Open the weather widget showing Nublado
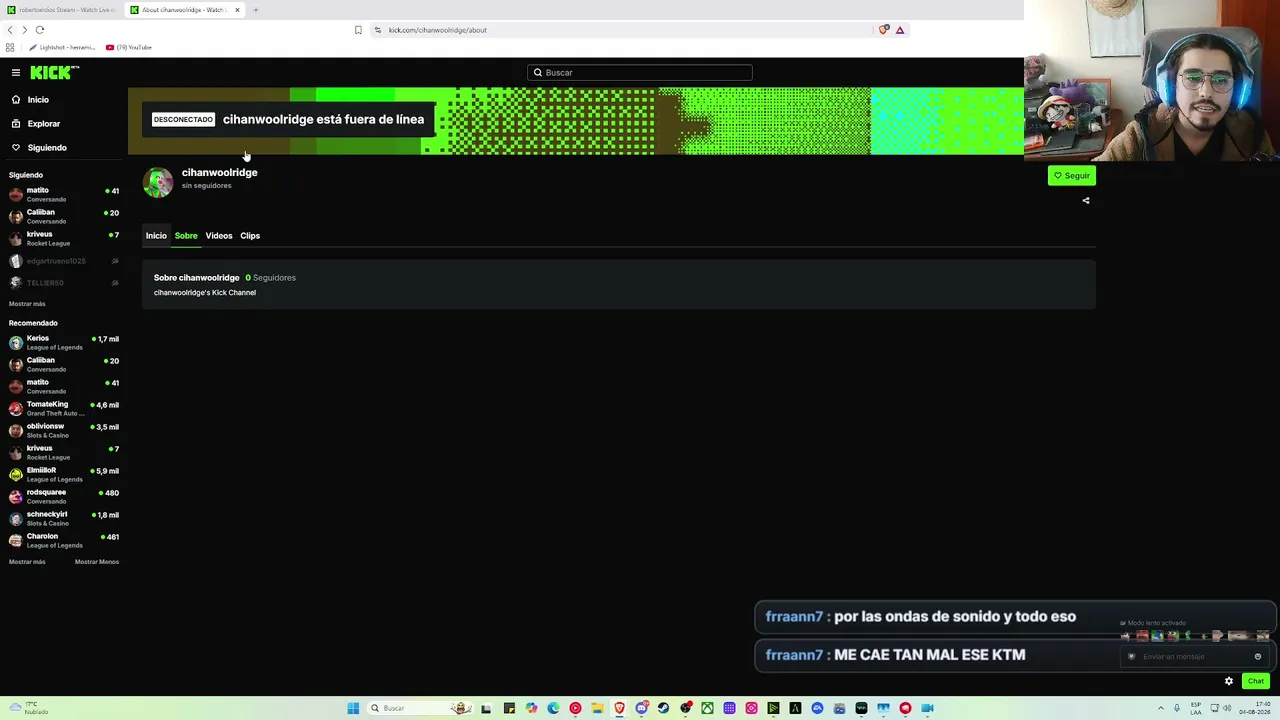 tap(30, 708)
